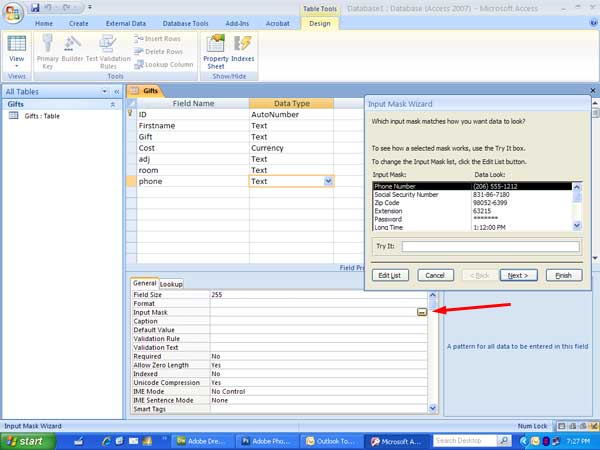Click the Gifts table icon in navigation pane
The width and height of the screenshot is (600, 450).
click(x=14, y=116)
